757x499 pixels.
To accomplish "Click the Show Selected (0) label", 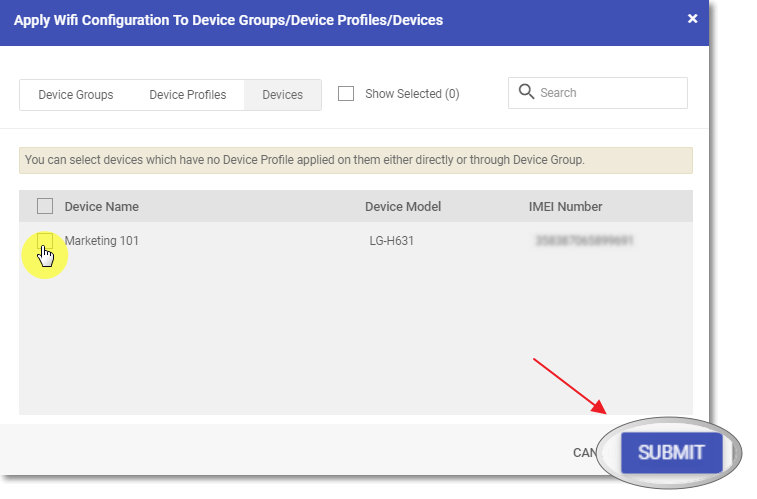I will tap(412, 94).
